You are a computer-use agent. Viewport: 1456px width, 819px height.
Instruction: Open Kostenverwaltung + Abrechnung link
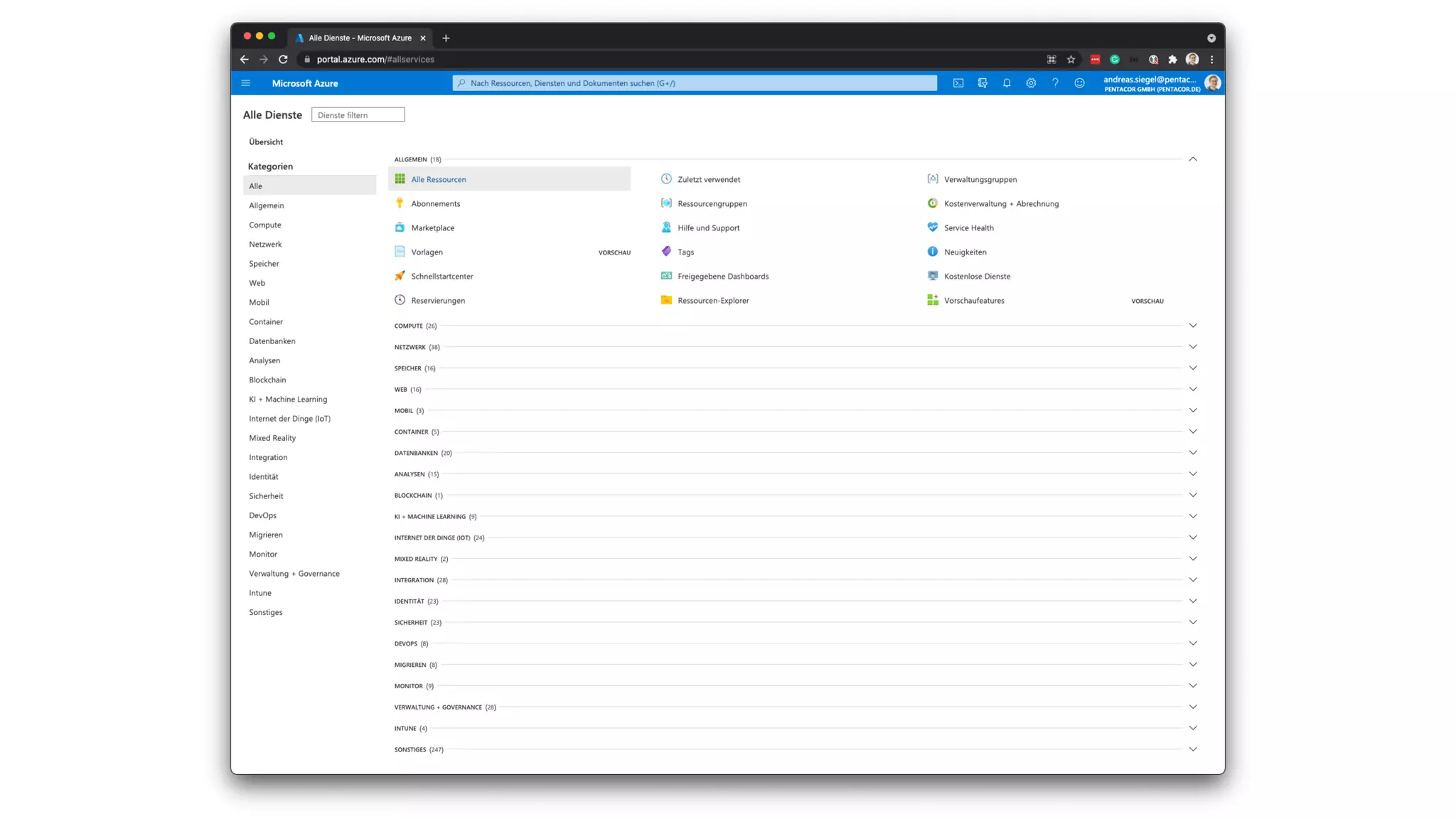(1001, 203)
